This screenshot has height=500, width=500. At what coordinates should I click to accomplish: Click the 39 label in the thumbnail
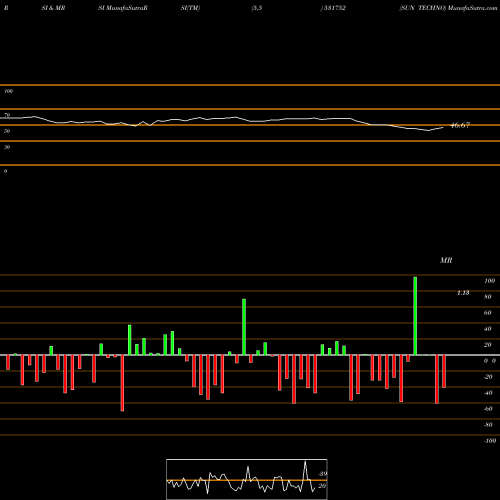[322, 474]
